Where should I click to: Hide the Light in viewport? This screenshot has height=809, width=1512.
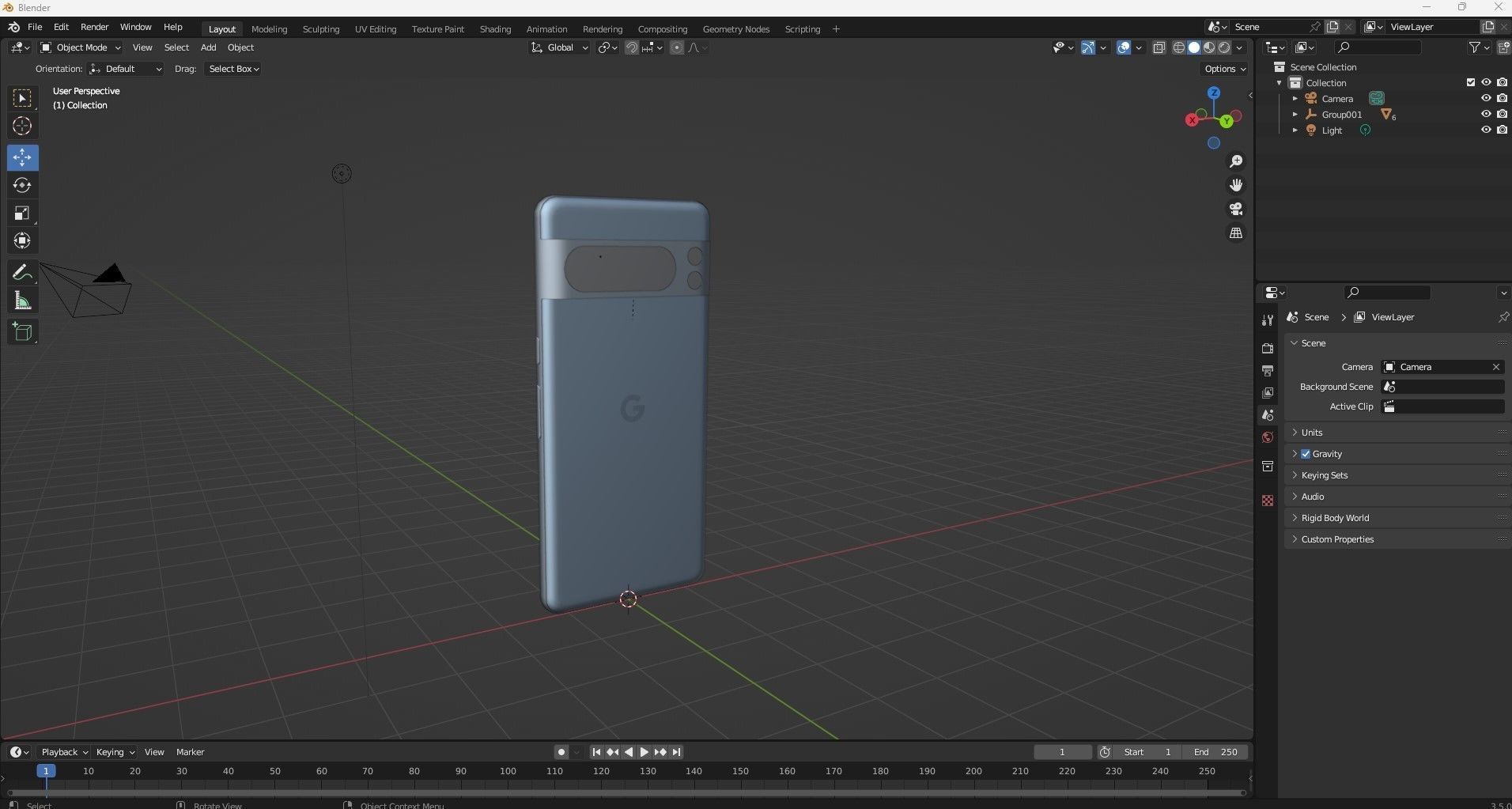point(1486,130)
